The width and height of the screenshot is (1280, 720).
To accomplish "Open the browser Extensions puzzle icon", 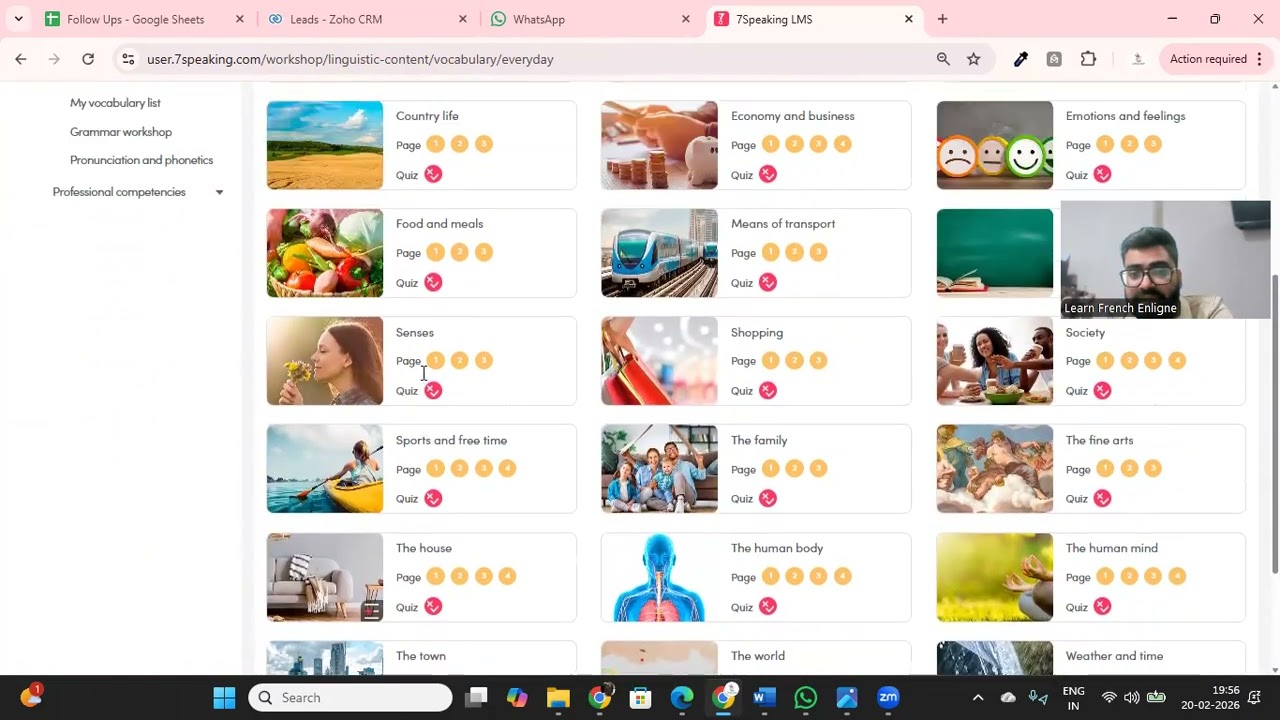I will [x=1088, y=59].
